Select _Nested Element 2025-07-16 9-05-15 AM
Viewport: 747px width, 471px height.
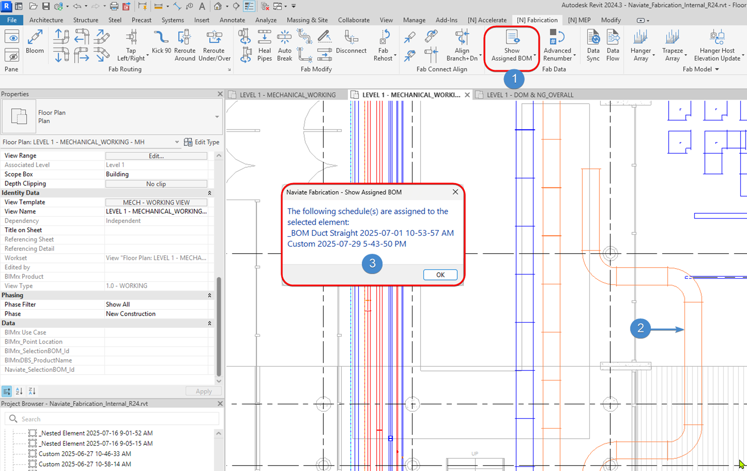click(95, 443)
